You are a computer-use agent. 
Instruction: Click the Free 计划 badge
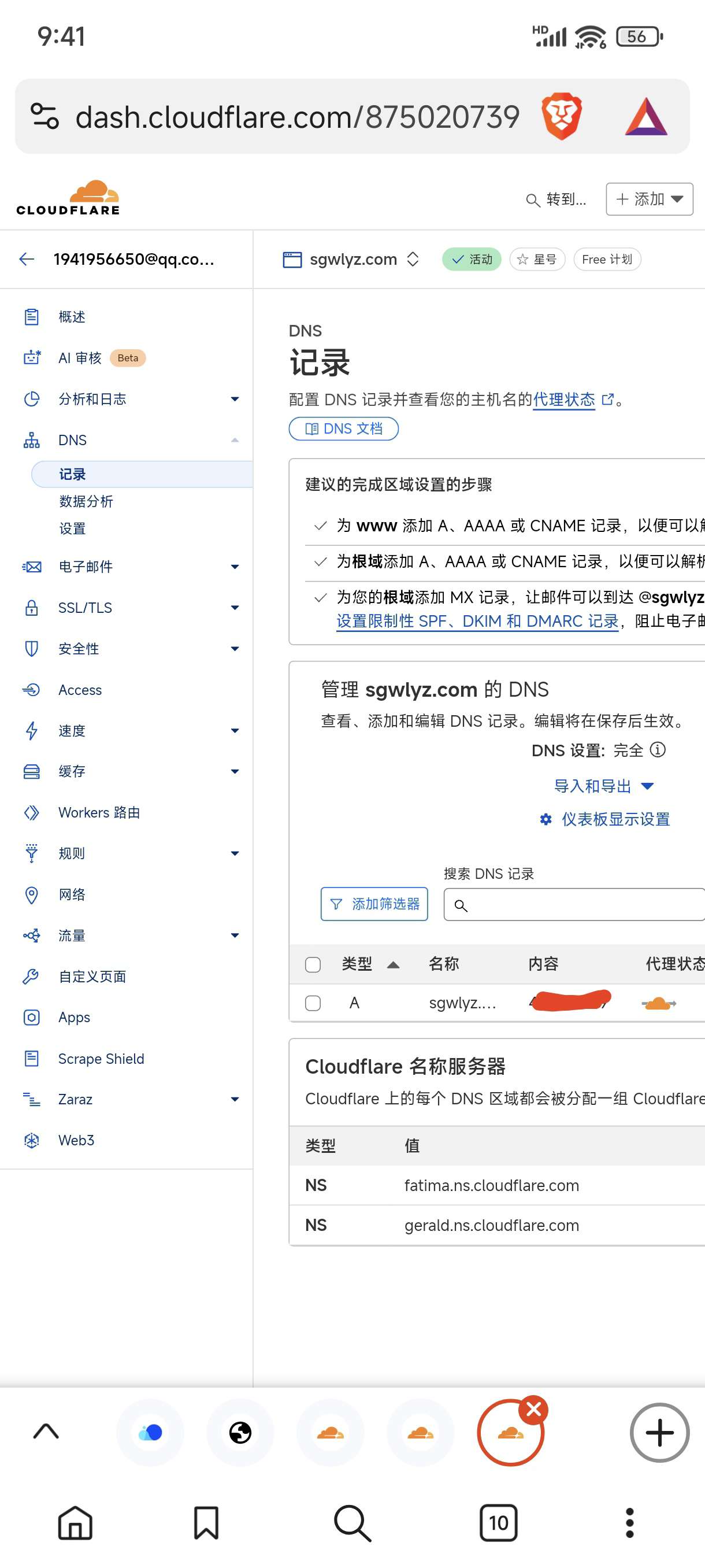[607, 259]
